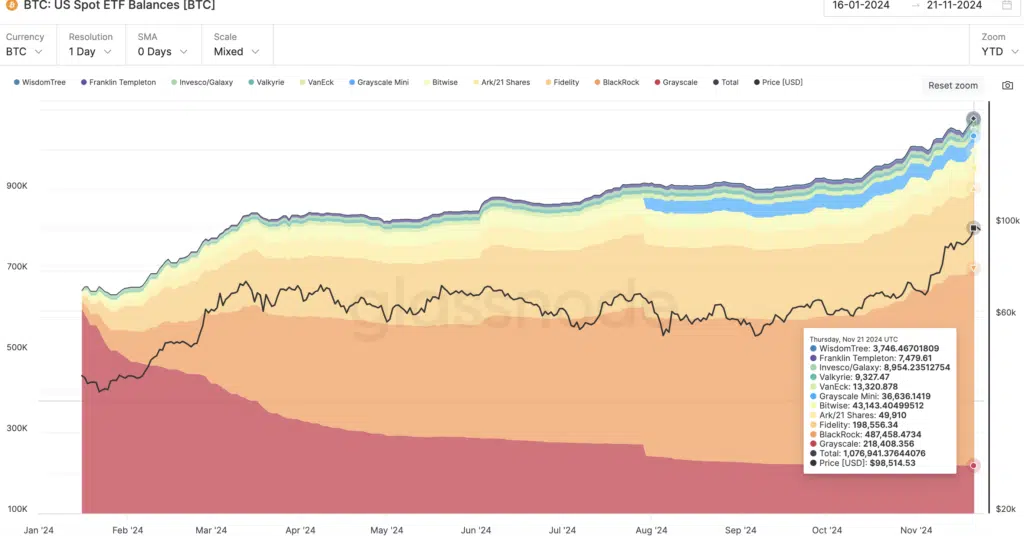This screenshot has height=536, width=1024.
Task: Toggle WisdomTree series in legend
Action: click(x=39, y=82)
